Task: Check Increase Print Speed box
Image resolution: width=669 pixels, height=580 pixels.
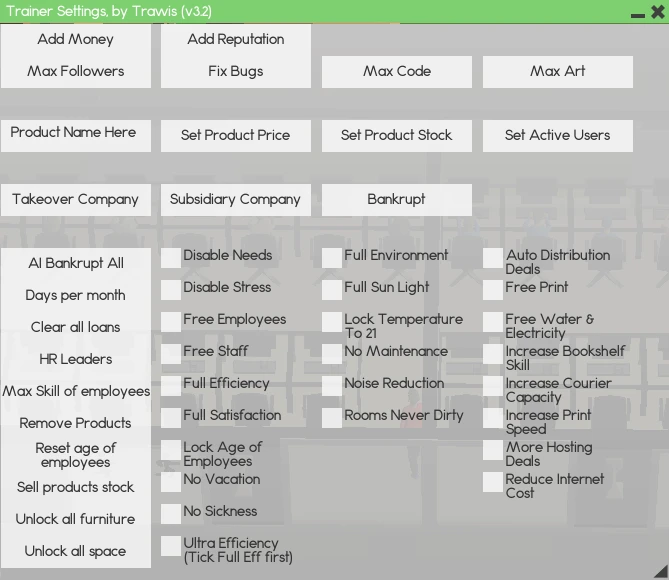Action: click(x=493, y=418)
